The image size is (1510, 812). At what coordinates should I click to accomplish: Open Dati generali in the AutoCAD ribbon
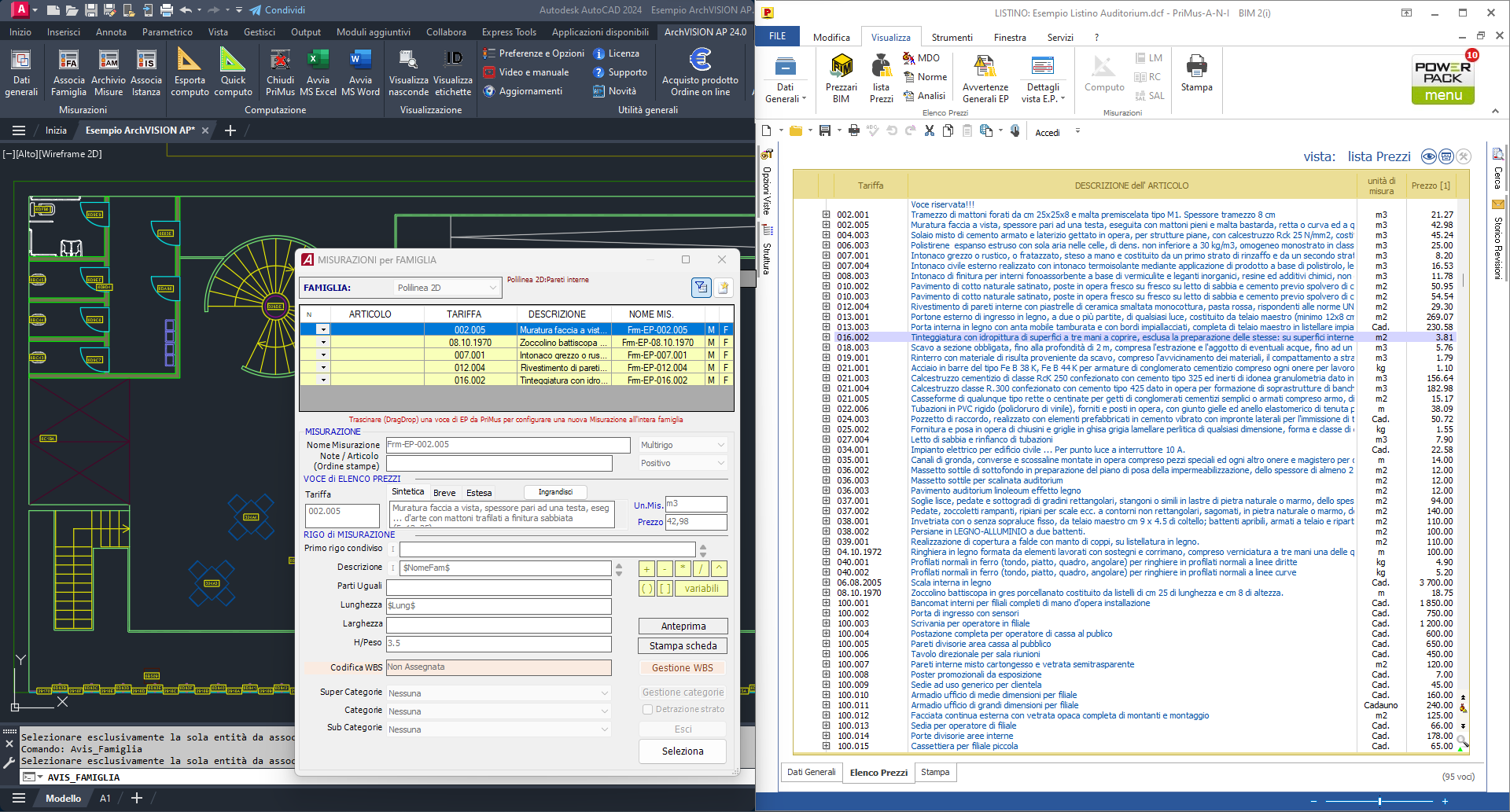point(21,73)
